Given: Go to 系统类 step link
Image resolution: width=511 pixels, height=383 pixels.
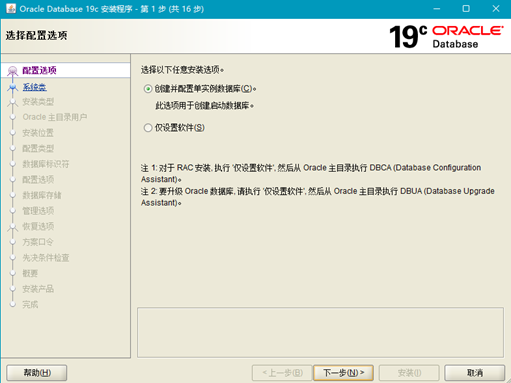Looking at the screenshot, I should [x=34, y=87].
